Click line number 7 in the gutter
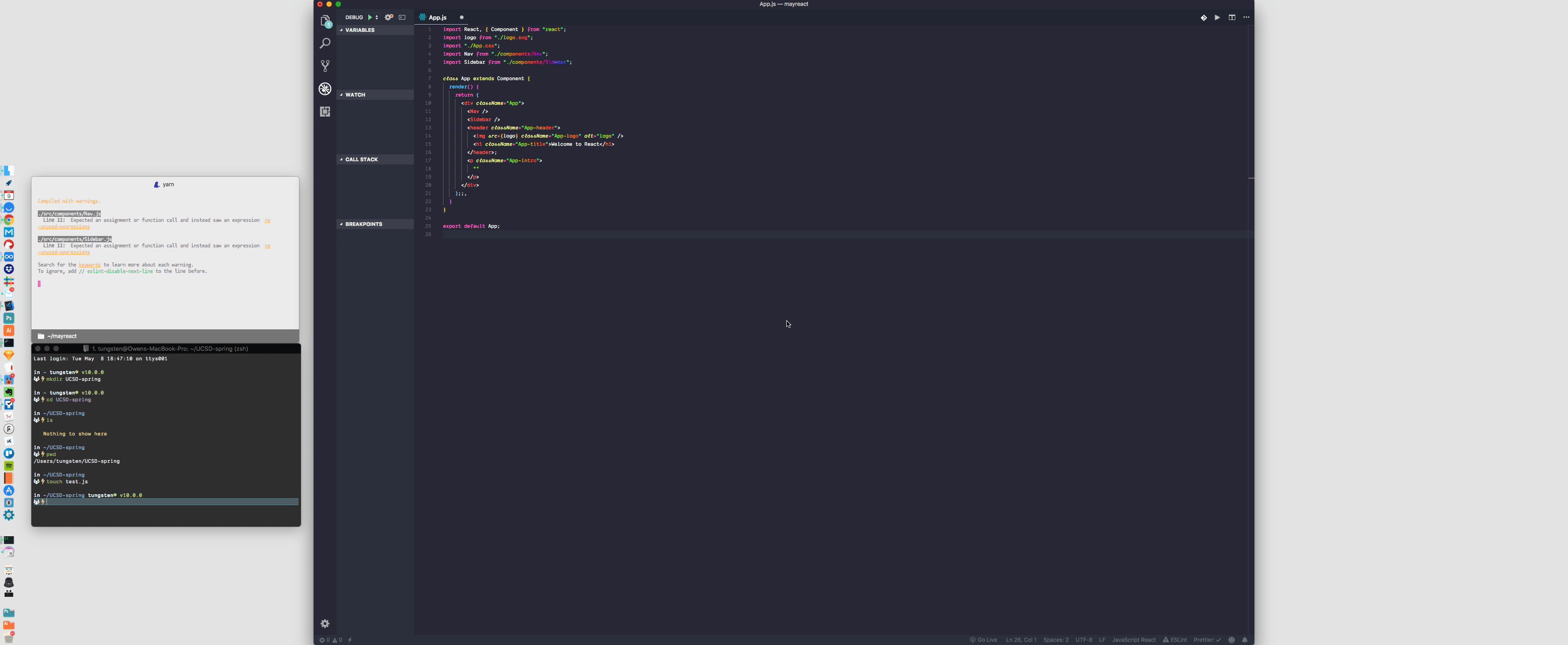1568x645 pixels. [429, 78]
